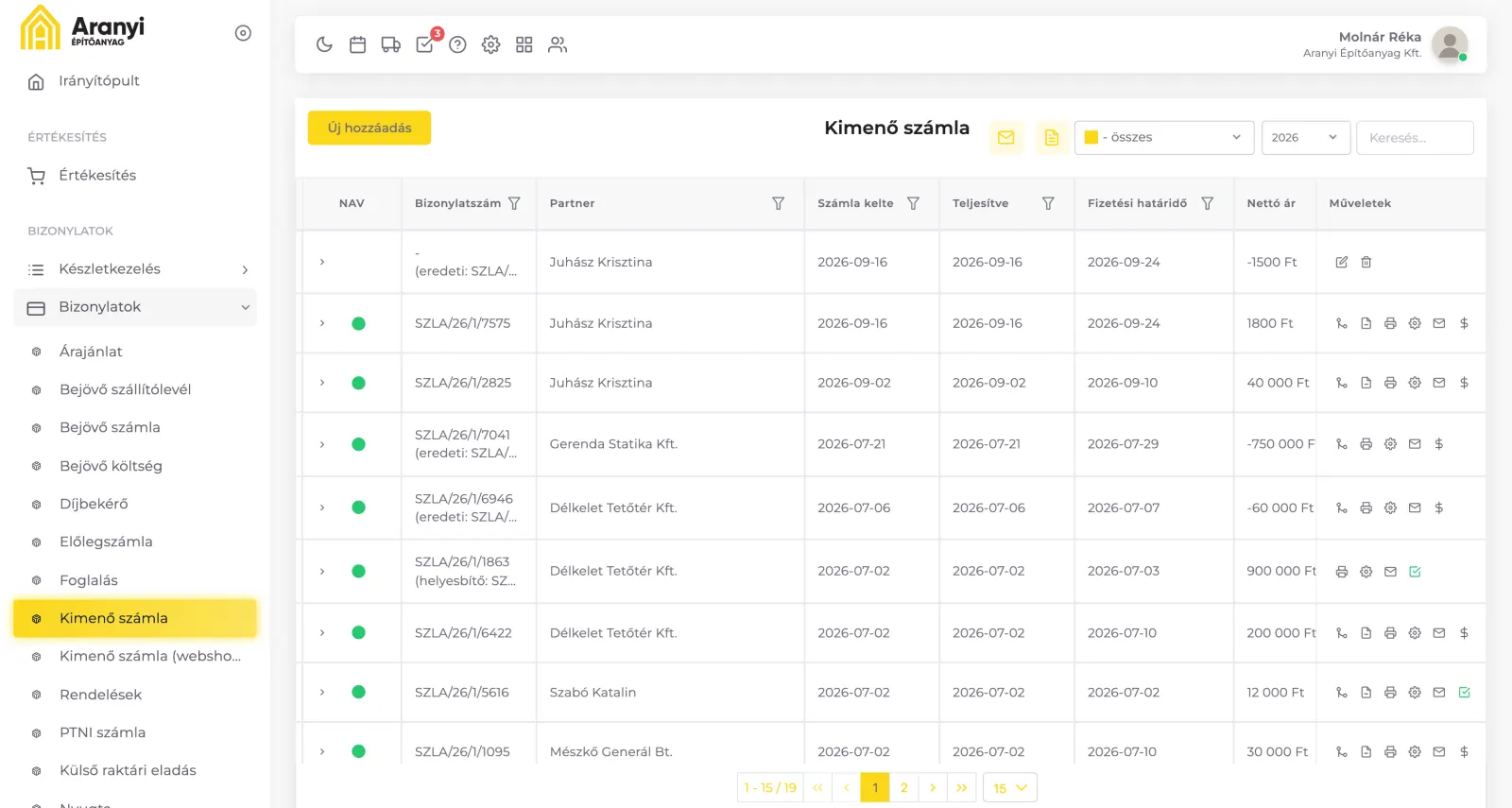
Task: Open settings gear for invoice SZLA/26/1/6946
Action: tap(1390, 507)
